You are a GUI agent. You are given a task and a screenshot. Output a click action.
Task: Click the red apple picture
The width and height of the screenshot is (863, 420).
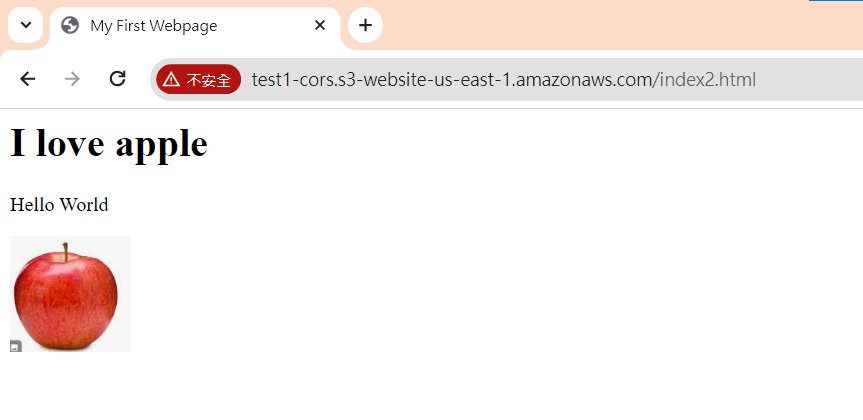tap(70, 294)
